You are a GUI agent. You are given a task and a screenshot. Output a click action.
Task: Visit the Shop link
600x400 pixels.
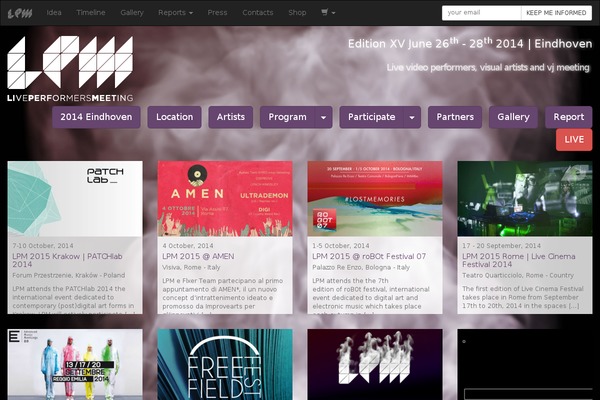297,13
